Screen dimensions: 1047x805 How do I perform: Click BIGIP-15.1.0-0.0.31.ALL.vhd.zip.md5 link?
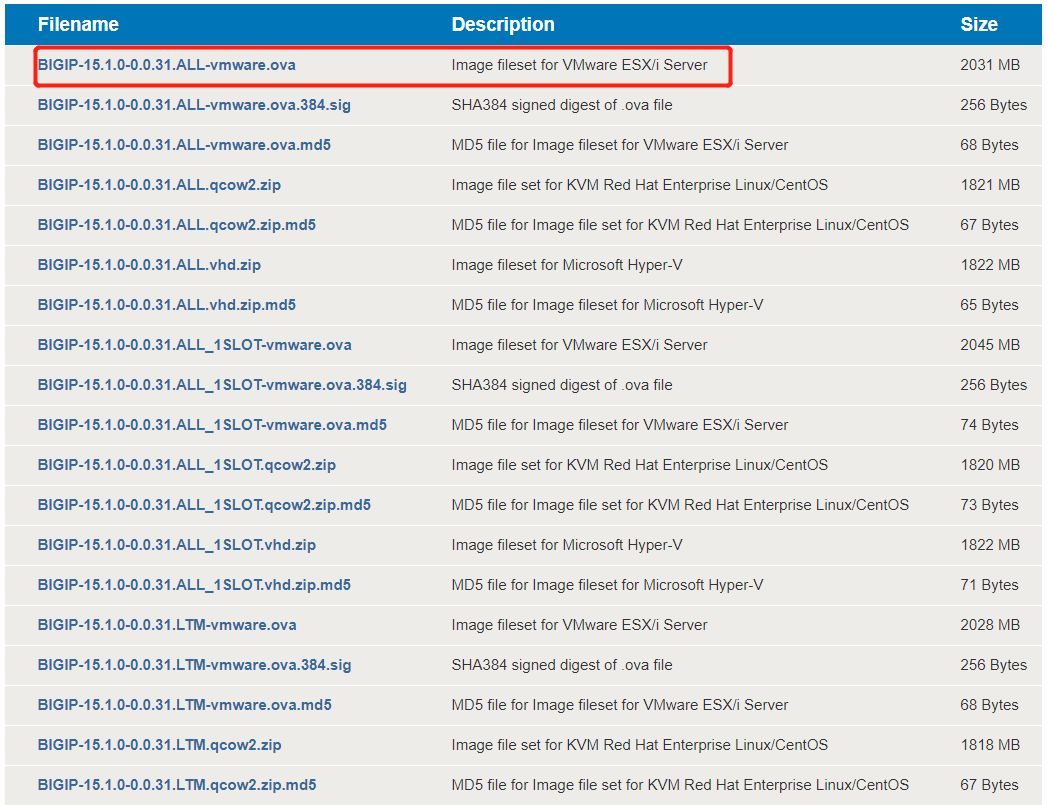tap(167, 305)
